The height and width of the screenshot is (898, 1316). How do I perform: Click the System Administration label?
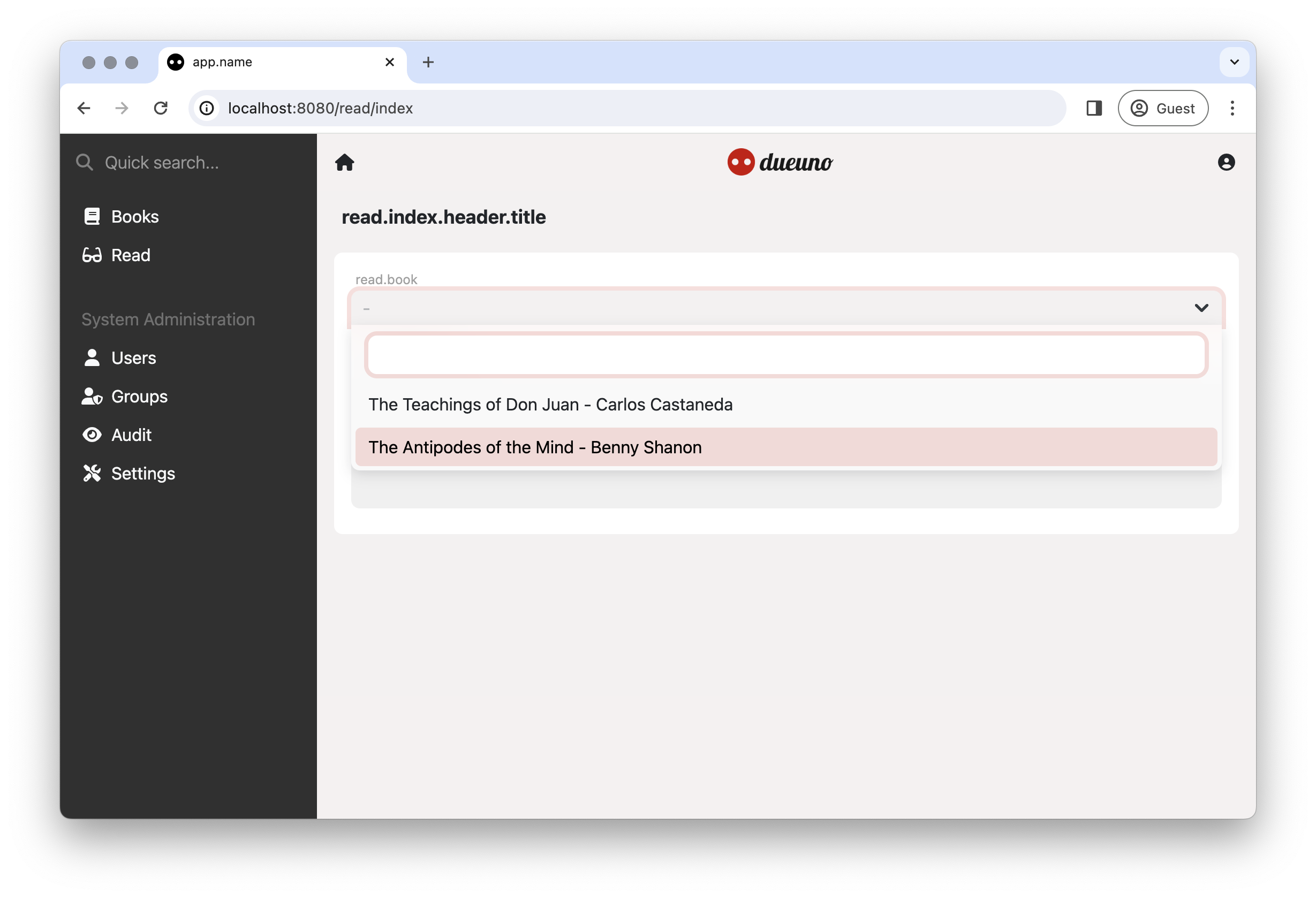[x=168, y=319]
